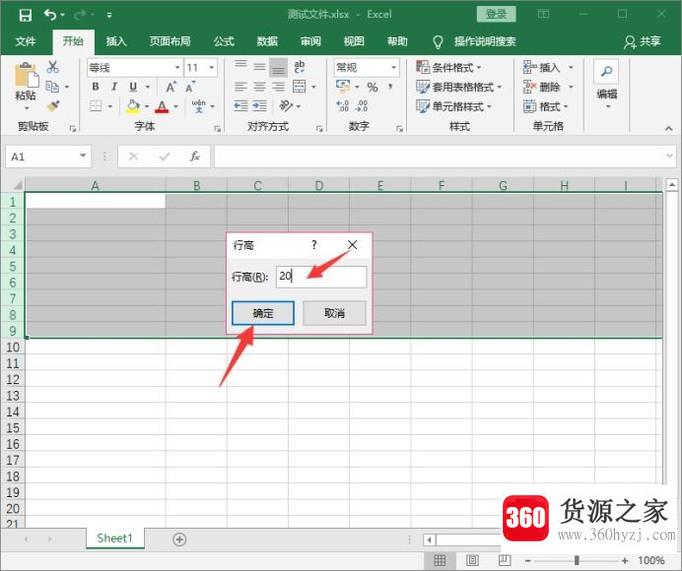Align text to top of cell
Image resolution: width=682 pixels, height=571 pixels.
click(x=241, y=67)
